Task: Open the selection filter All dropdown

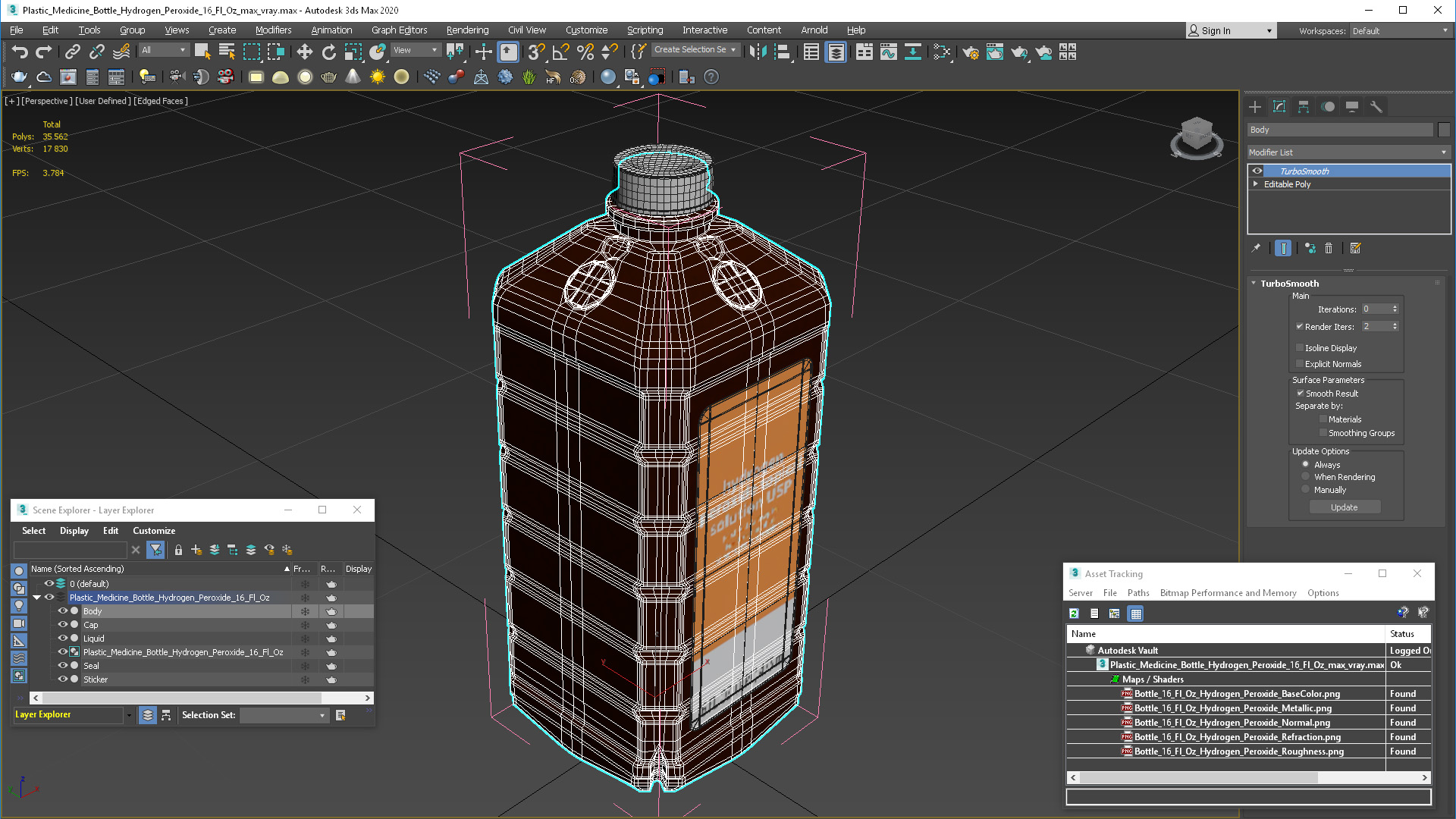Action: coord(164,50)
